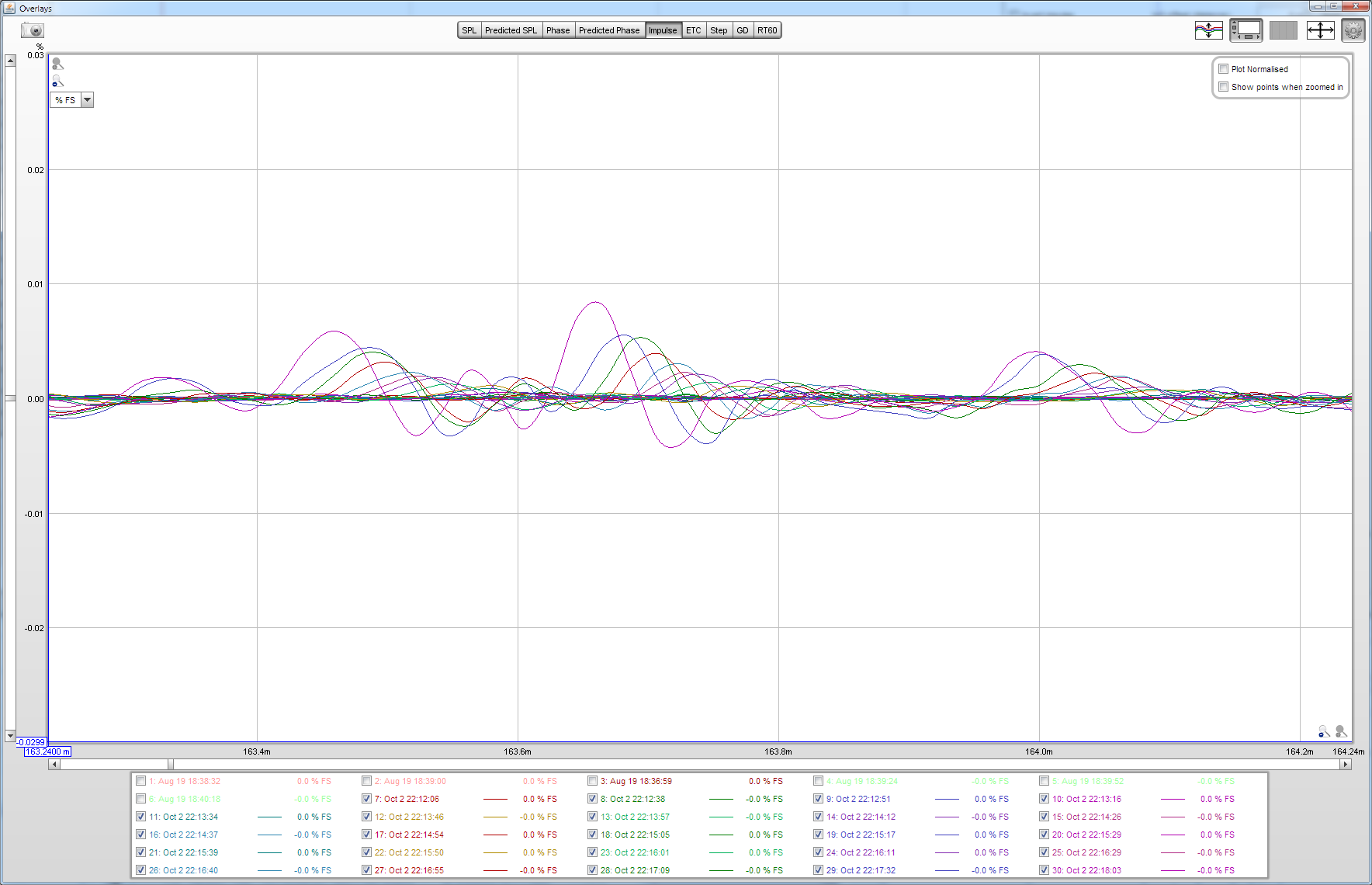Switch to the Phase tab
Image resolution: width=1372 pixels, height=885 pixels.
[558, 30]
